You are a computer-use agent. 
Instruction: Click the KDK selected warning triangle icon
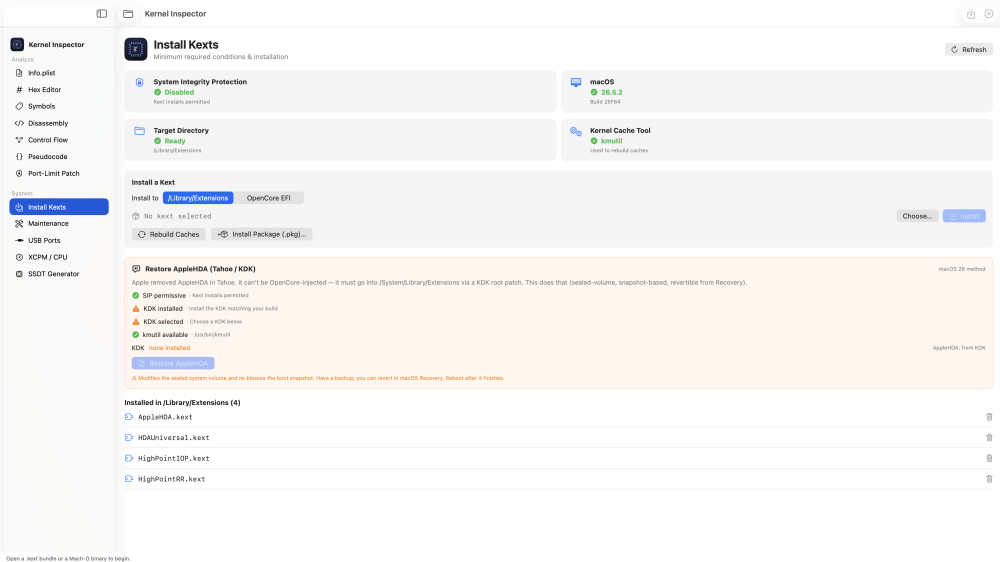(136, 322)
